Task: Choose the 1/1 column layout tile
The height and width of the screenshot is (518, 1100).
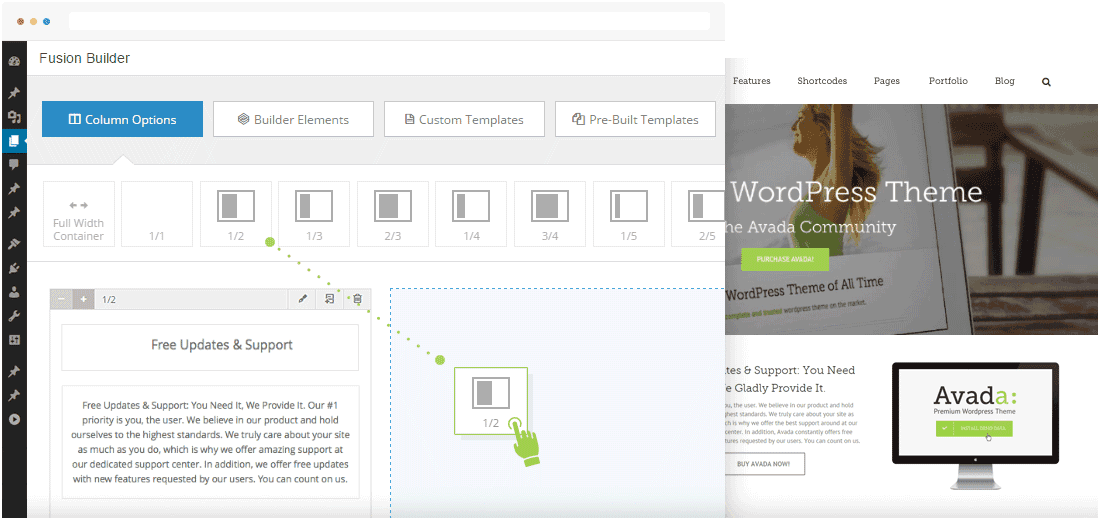Action: pos(157,214)
